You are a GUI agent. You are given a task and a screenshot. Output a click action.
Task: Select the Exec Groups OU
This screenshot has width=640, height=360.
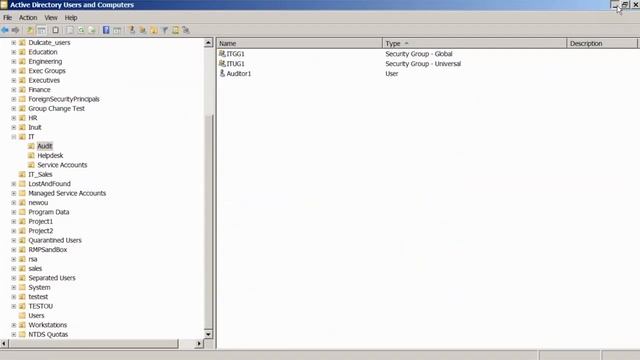(x=47, y=71)
